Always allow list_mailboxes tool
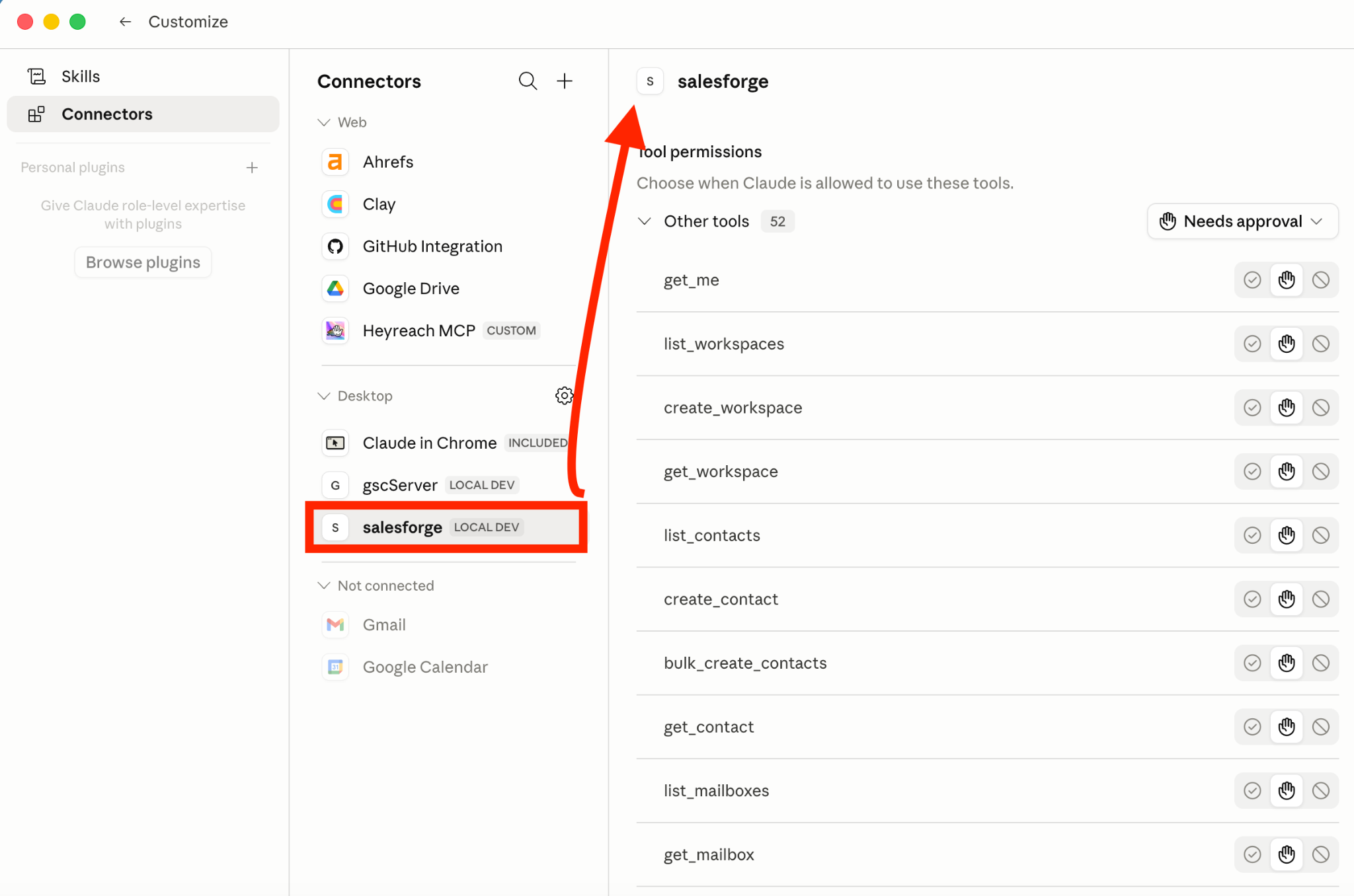1354x896 pixels. click(1252, 791)
